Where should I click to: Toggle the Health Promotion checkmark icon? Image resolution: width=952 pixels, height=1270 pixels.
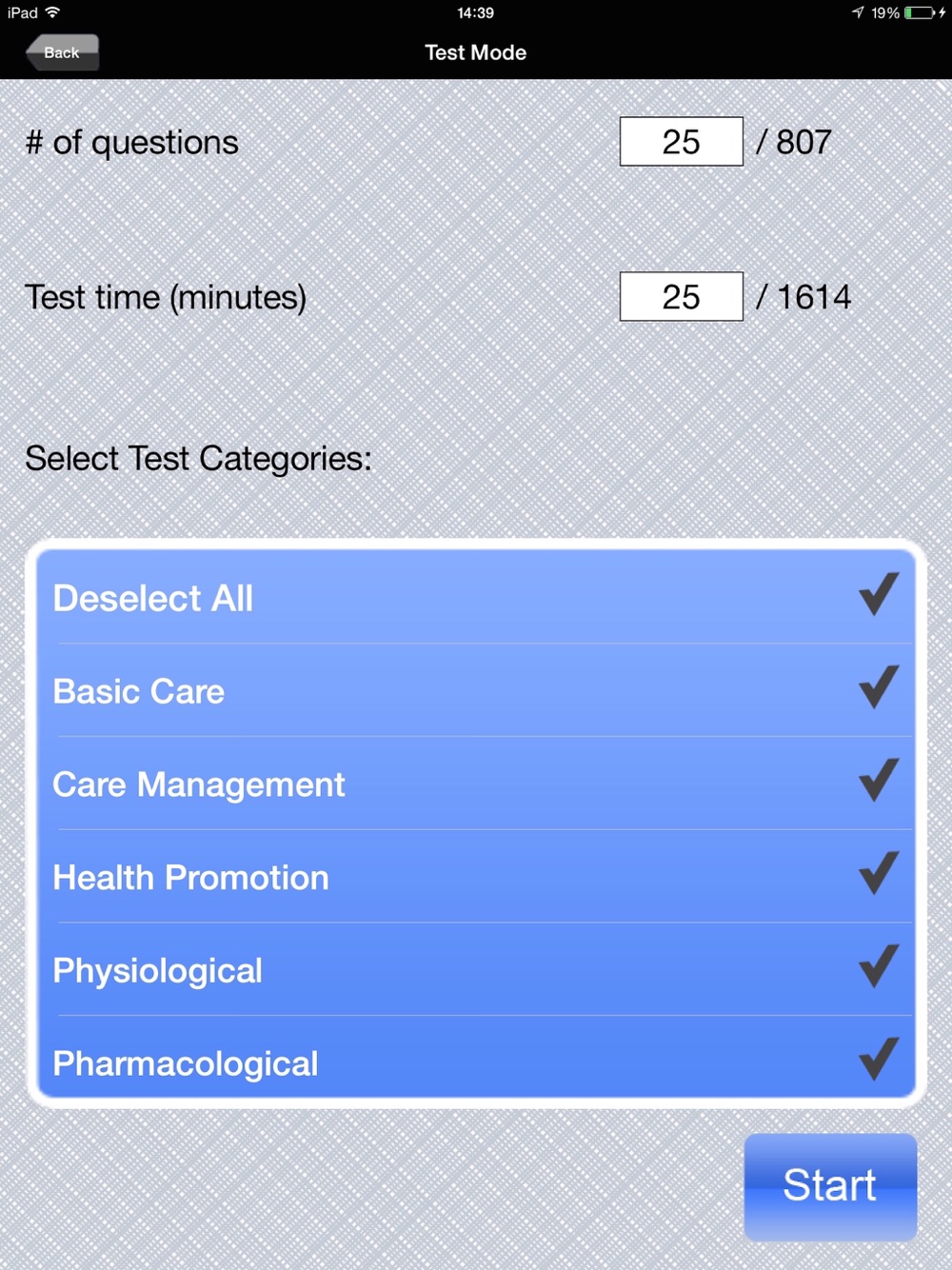[x=878, y=874]
